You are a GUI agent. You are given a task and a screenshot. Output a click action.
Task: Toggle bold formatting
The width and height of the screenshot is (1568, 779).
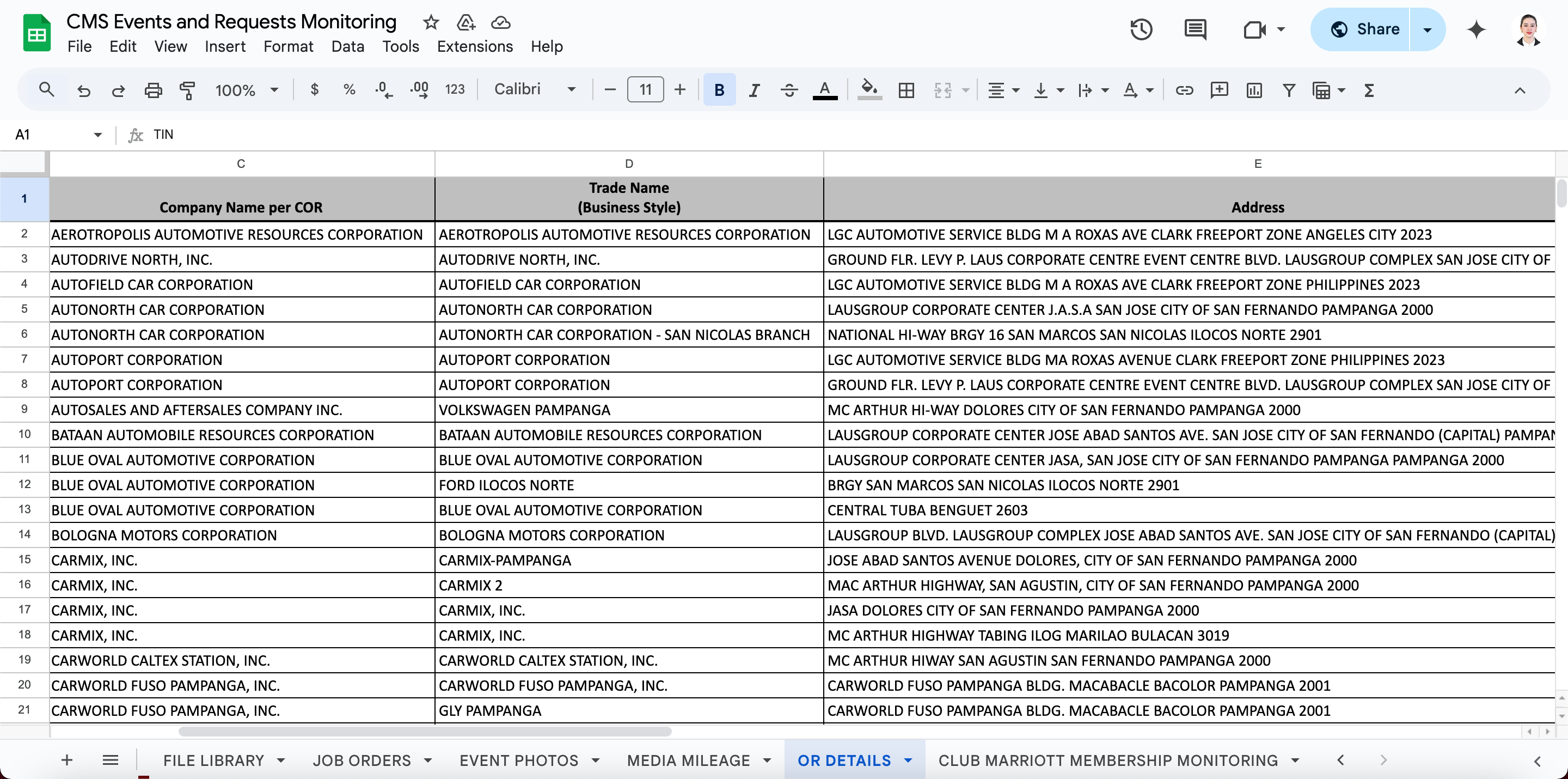[x=719, y=90]
